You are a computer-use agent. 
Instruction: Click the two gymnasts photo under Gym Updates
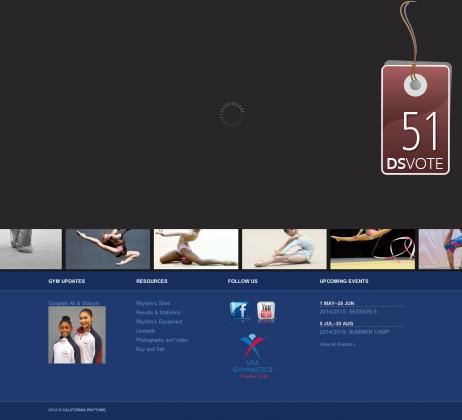pyautogui.click(x=77, y=335)
